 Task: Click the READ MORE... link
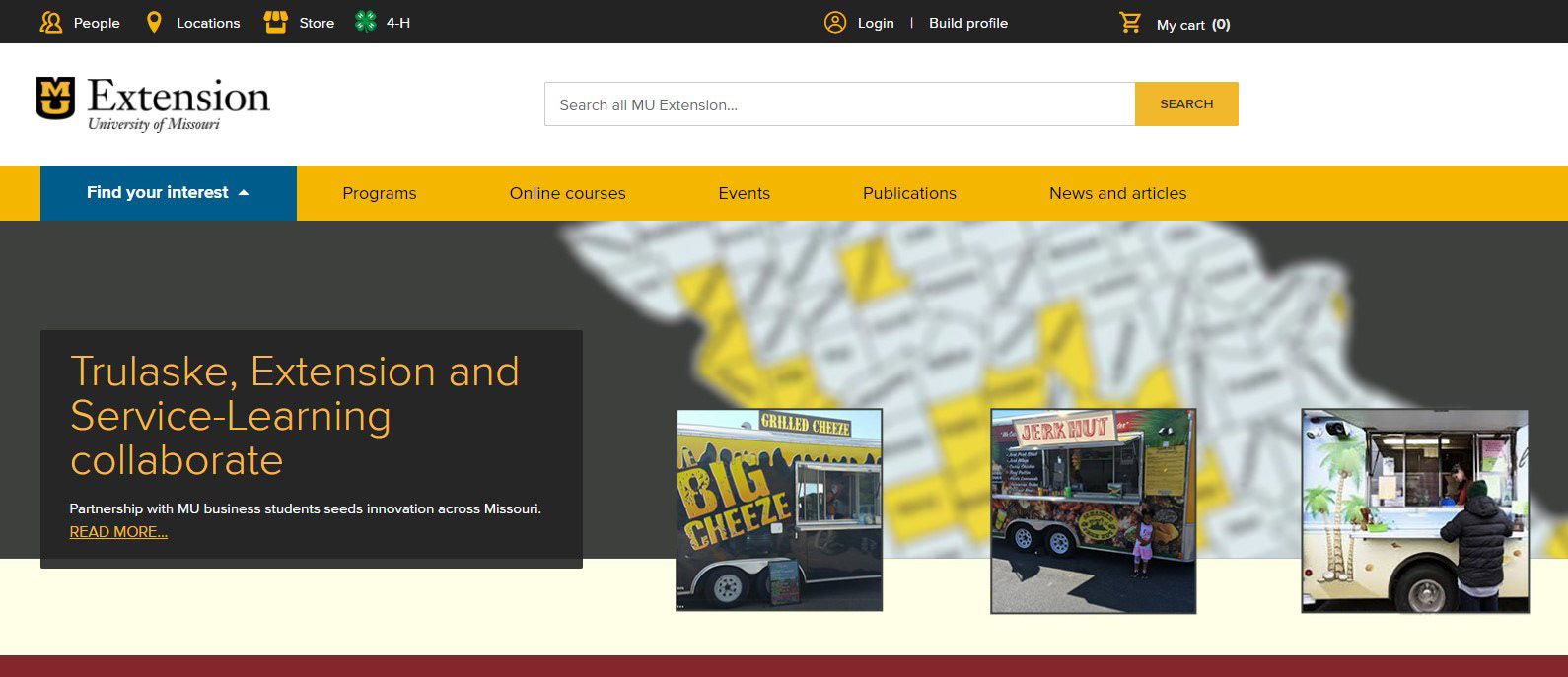[x=118, y=532]
